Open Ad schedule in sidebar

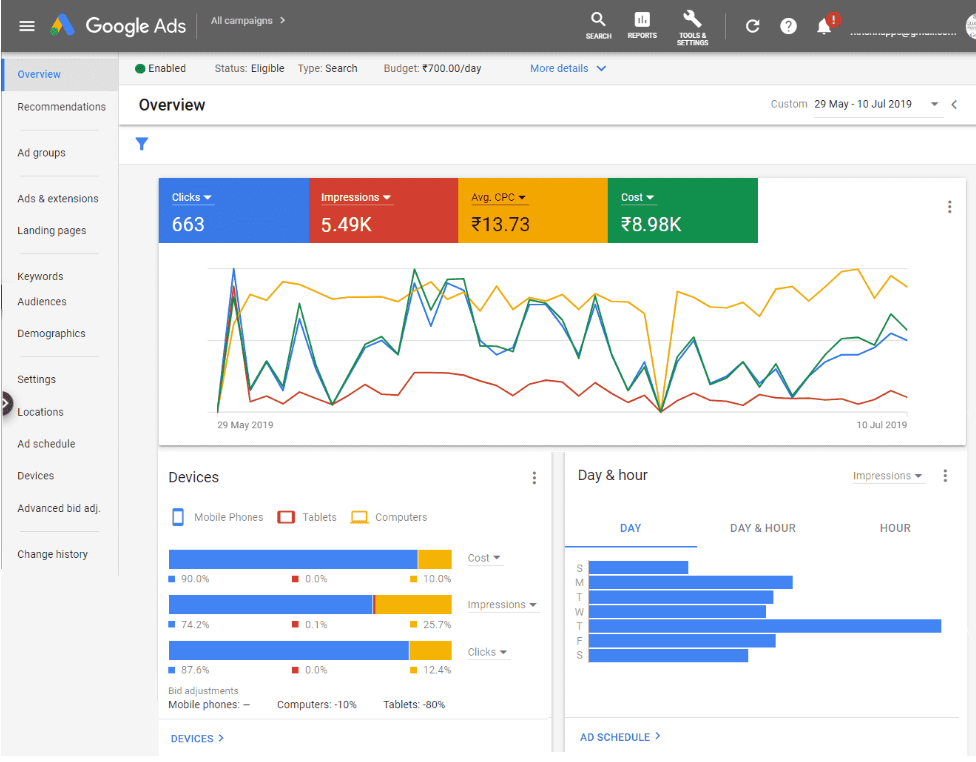click(x=46, y=444)
